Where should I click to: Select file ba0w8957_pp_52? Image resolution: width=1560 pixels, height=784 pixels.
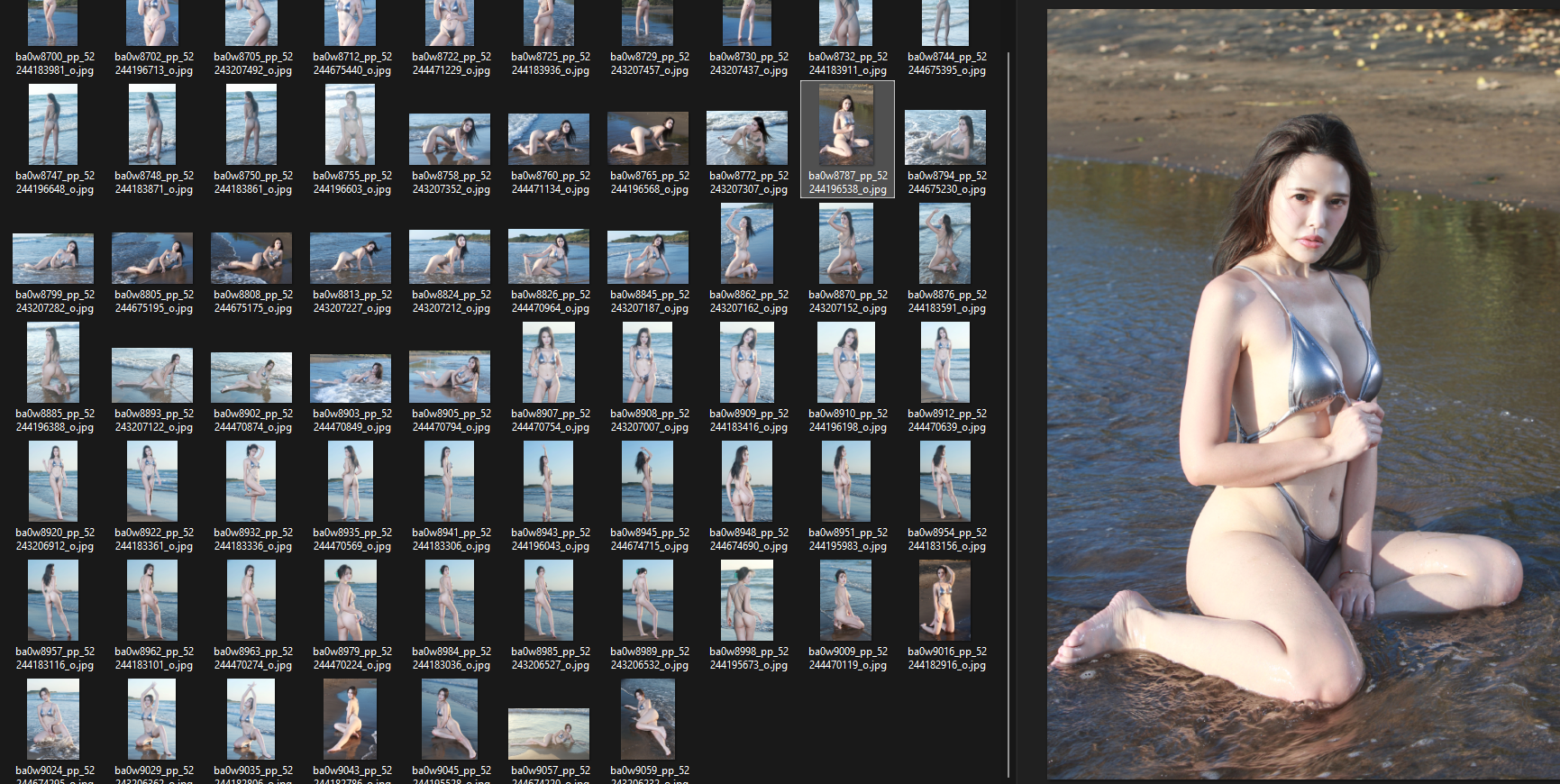click(53, 600)
